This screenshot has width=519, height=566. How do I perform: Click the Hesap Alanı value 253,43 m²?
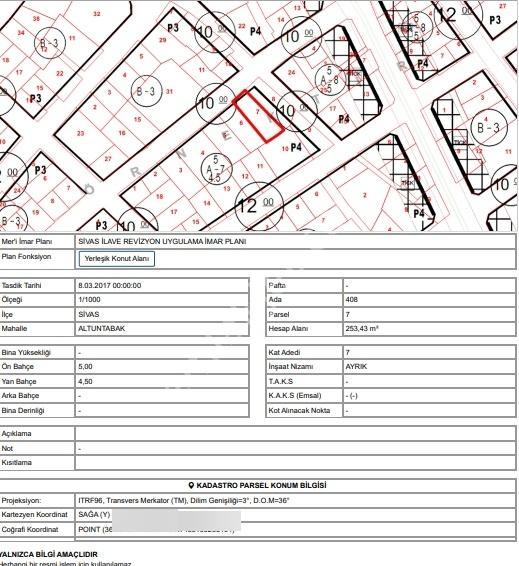pos(362,328)
